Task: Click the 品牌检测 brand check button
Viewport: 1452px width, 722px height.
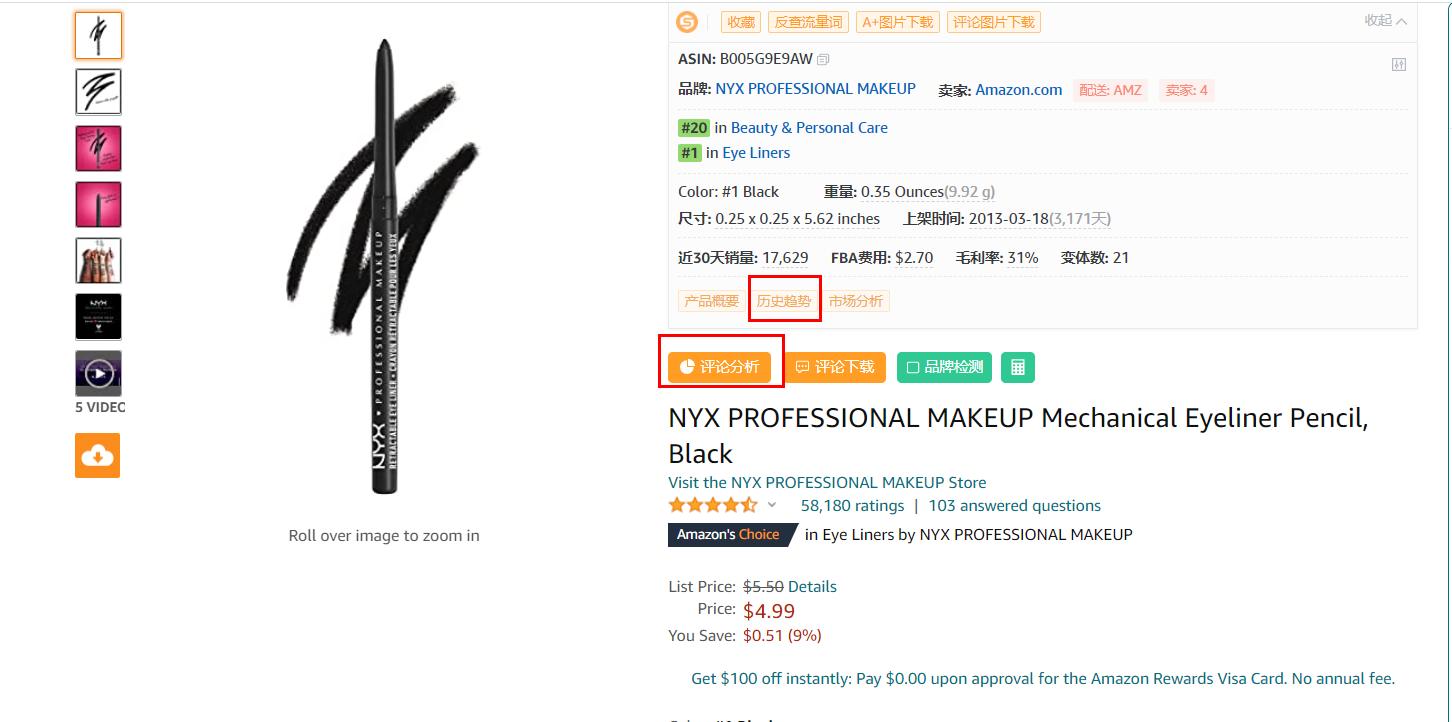Action: point(945,367)
